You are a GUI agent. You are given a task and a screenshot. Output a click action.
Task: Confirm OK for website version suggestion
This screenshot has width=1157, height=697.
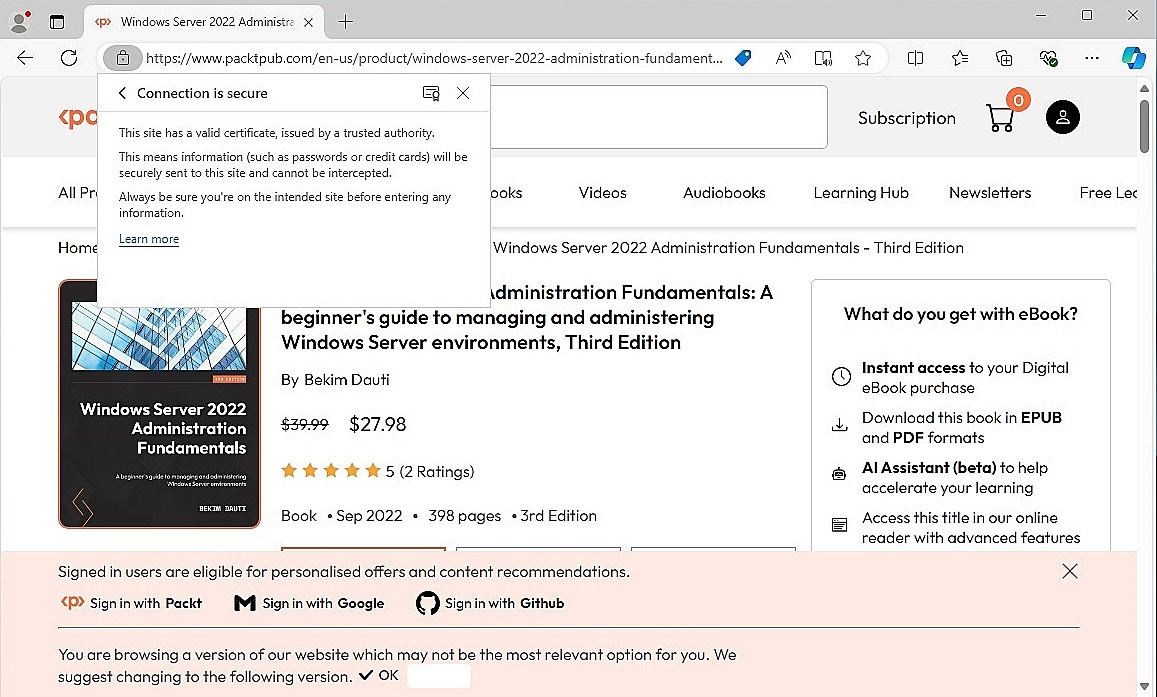click(379, 676)
